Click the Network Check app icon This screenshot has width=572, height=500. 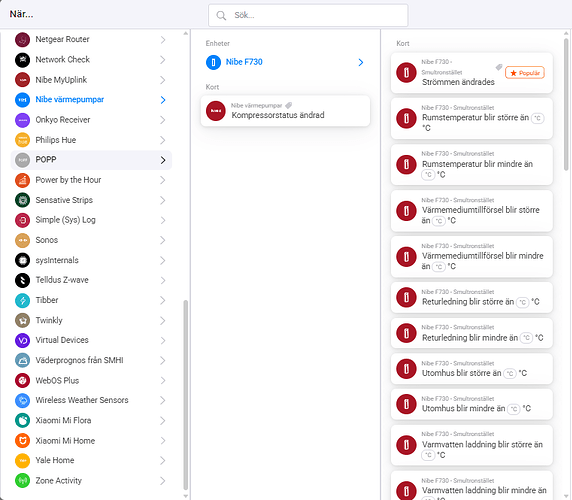point(22,59)
